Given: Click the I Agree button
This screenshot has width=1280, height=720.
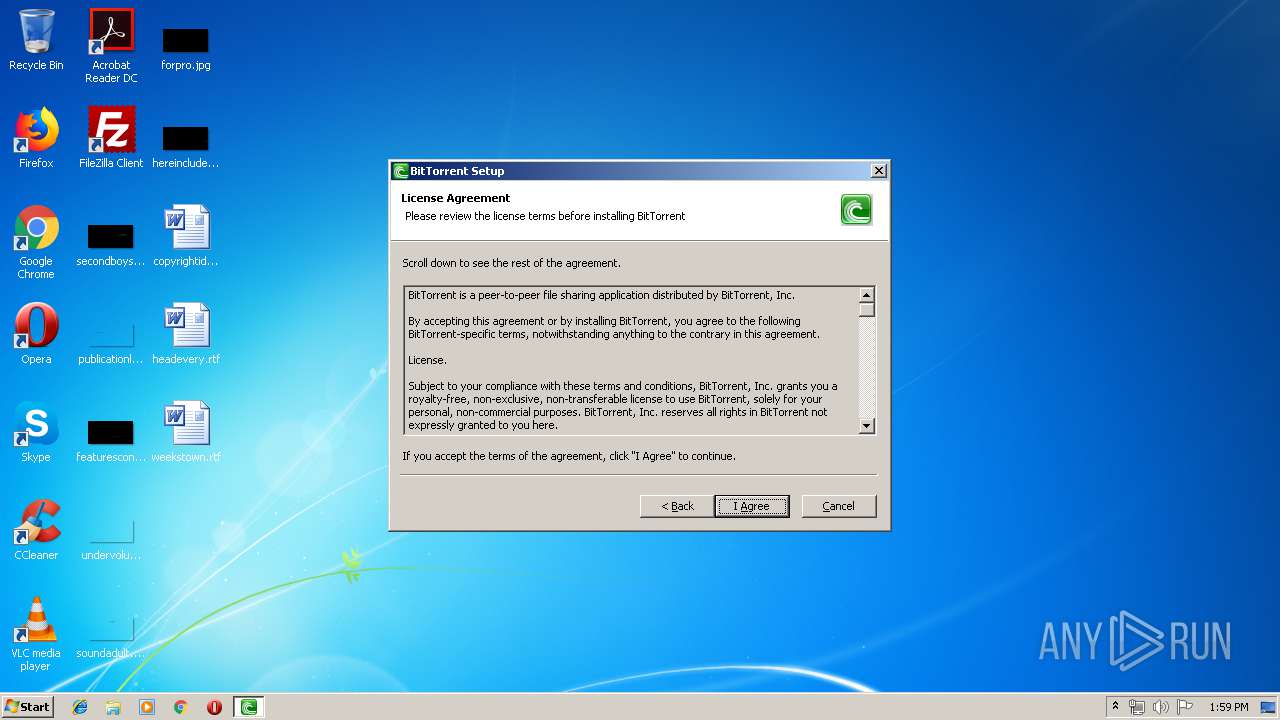Looking at the screenshot, I should 752,506.
